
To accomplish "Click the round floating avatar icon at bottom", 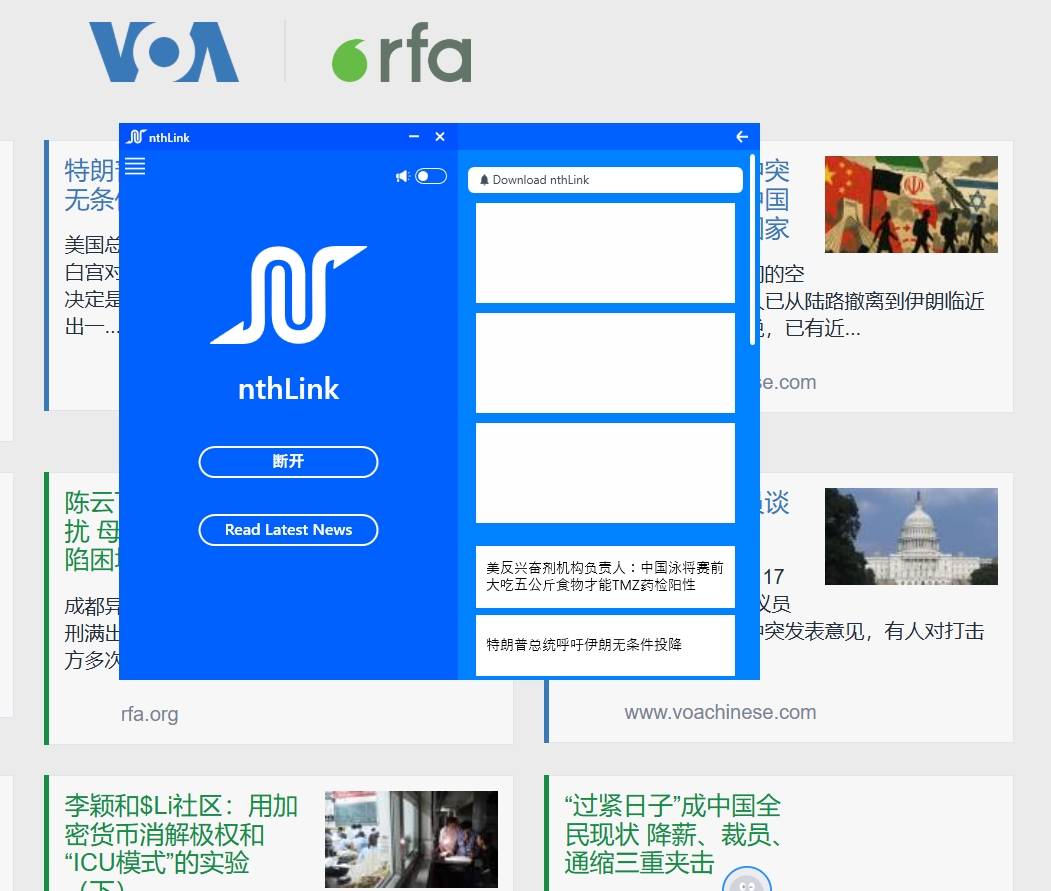I will tap(746, 882).
